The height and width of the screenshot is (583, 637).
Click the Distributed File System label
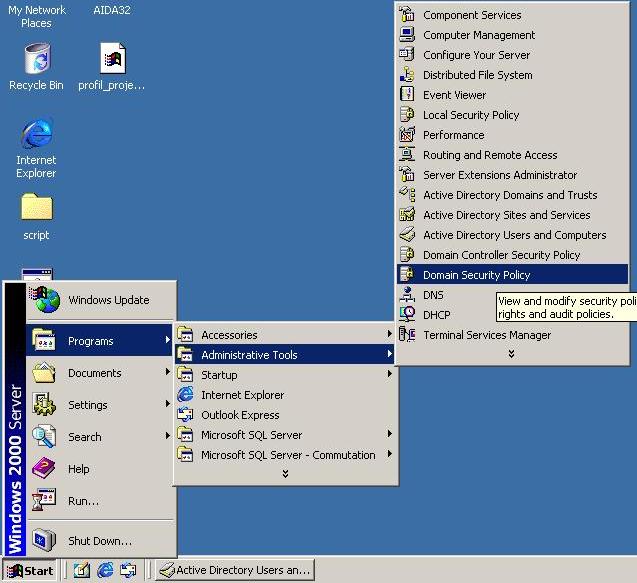pyautogui.click(x=478, y=75)
